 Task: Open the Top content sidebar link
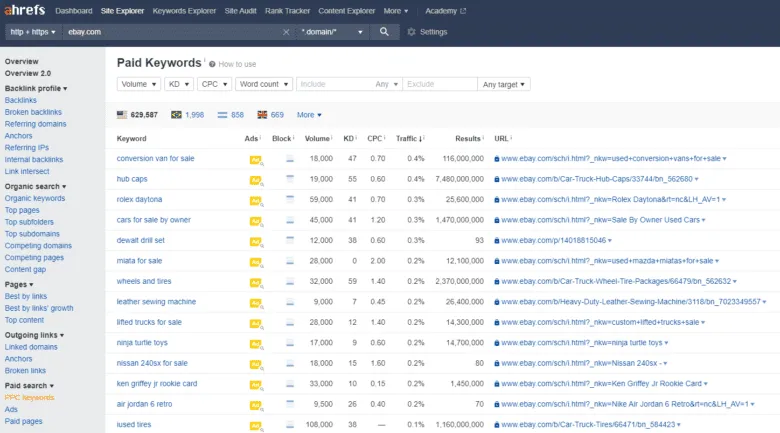tap(24, 321)
